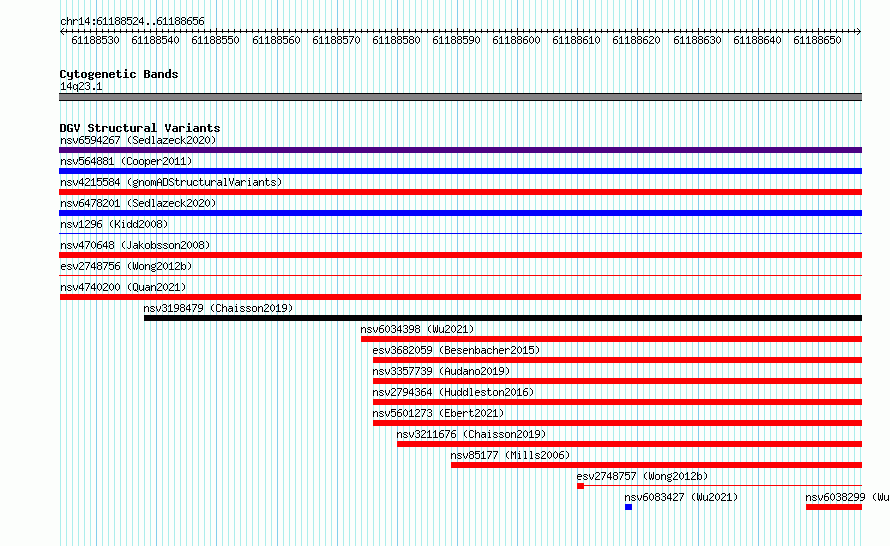Click the red nsv4215584 variant bar

[460, 192]
